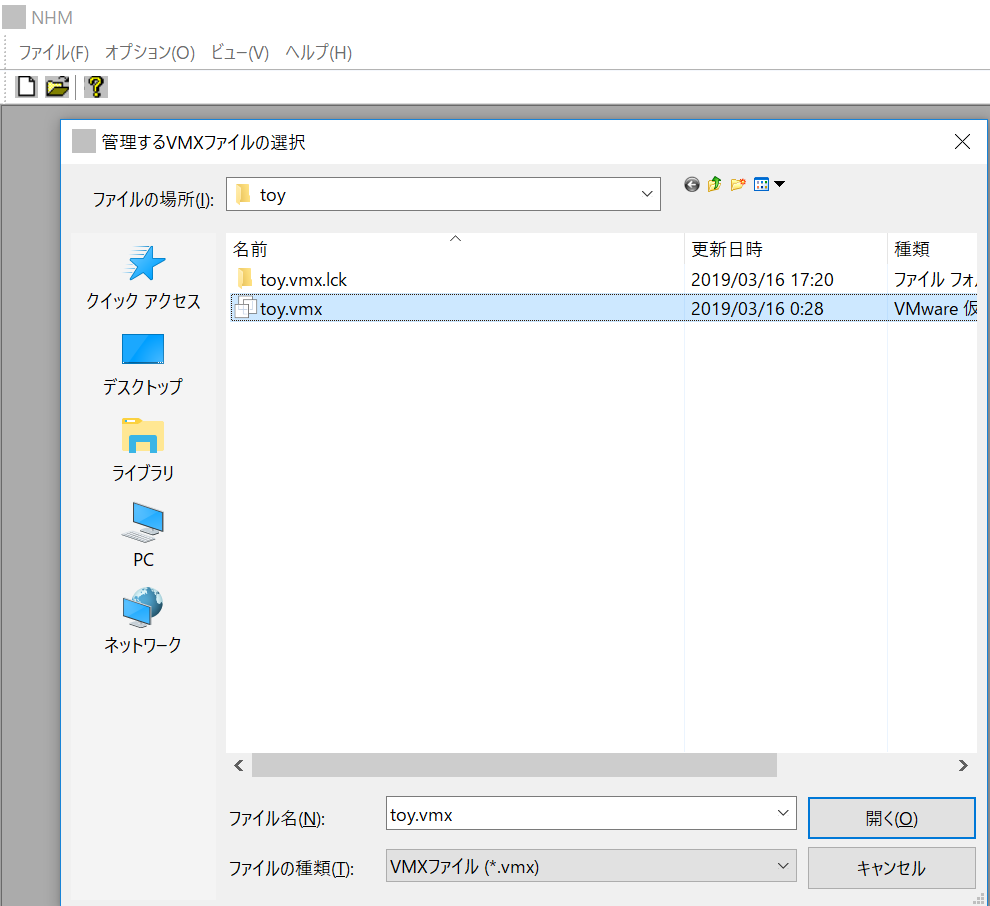Open the オプション(O) menu
Screen dimensions: 990x906
(150, 52)
